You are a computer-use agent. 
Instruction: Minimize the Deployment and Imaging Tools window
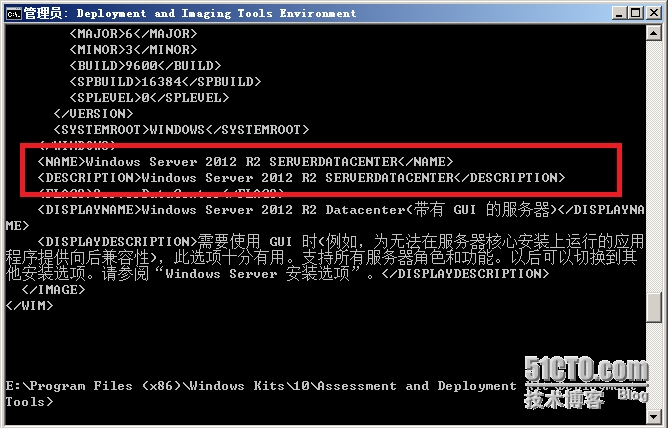[x=619, y=13]
